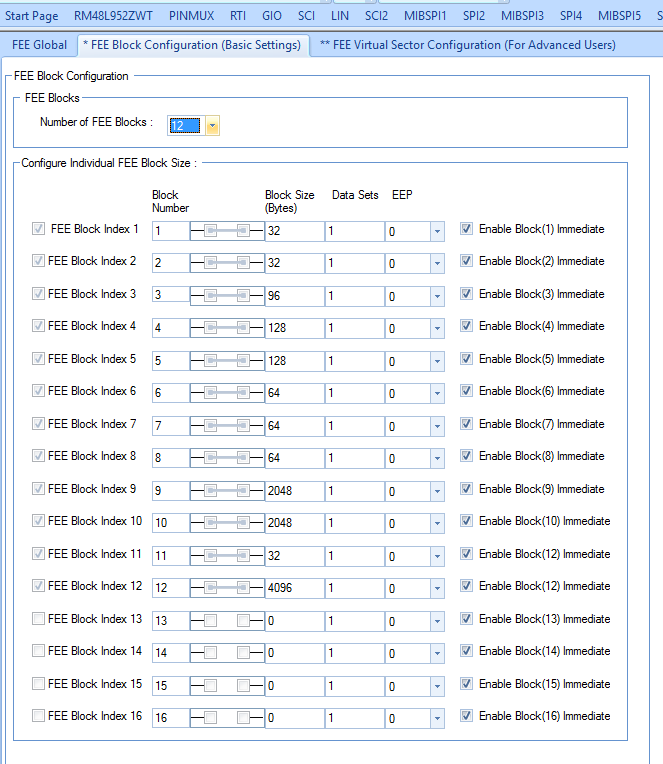Expand EEP dropdown for Block Index 13
This screenshot has height=764, width=663.
[437, 621]
